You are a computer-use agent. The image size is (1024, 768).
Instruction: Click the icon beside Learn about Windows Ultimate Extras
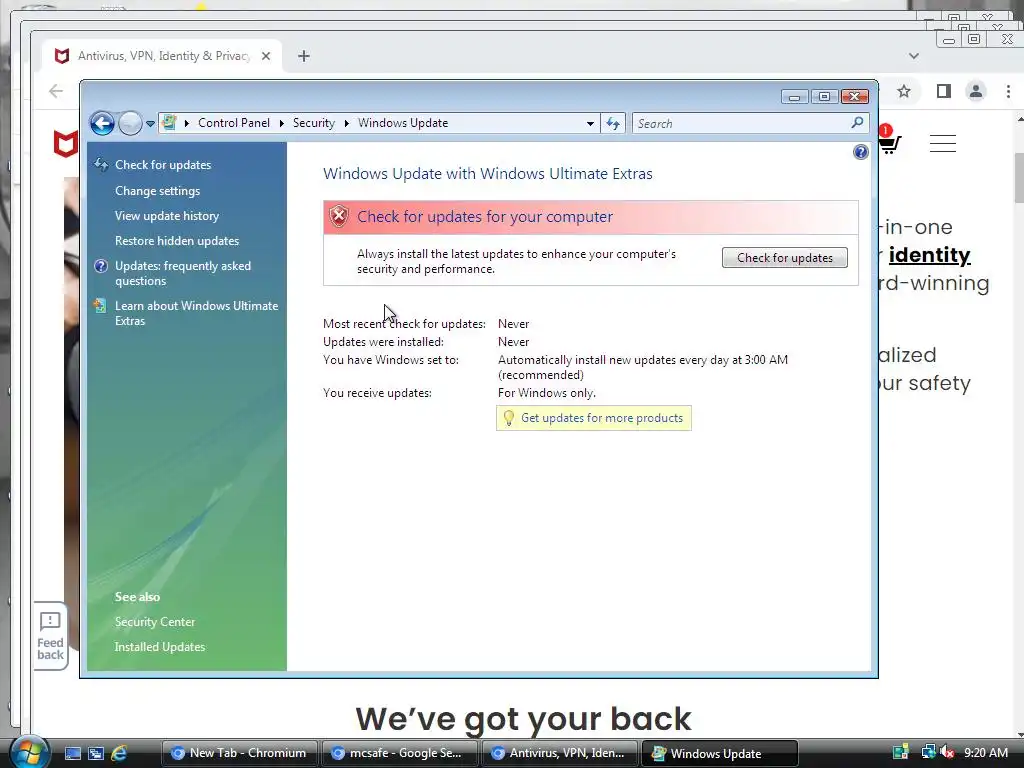pyautogui.click(x=100, y=305)
